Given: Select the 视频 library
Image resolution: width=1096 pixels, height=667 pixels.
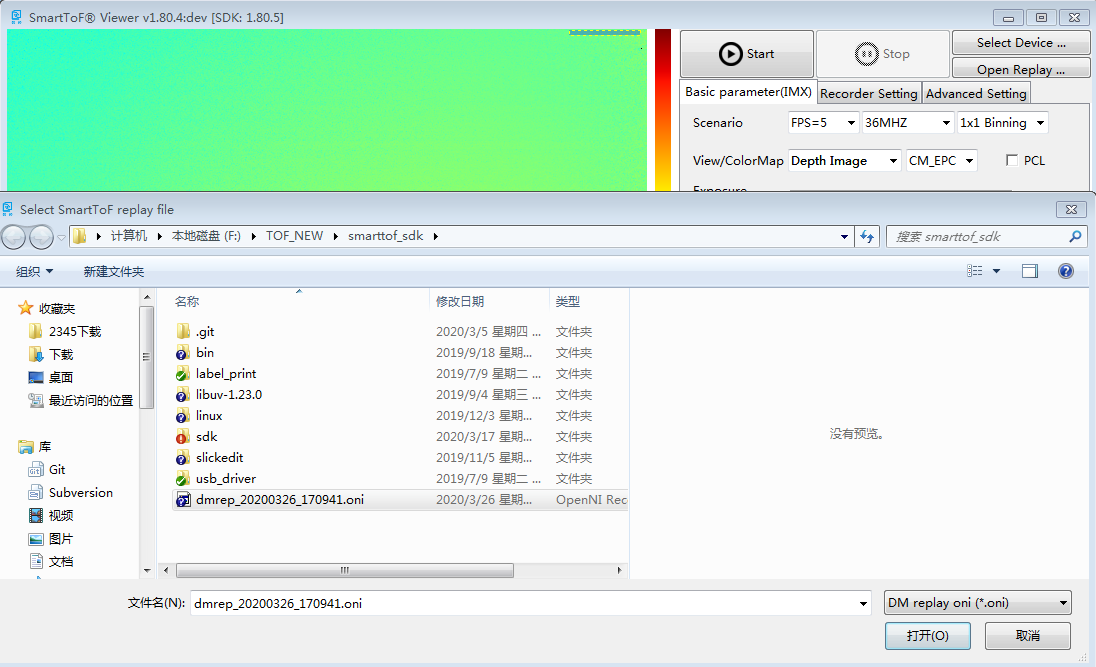Looking at the screenshot, I should point(61,516).
